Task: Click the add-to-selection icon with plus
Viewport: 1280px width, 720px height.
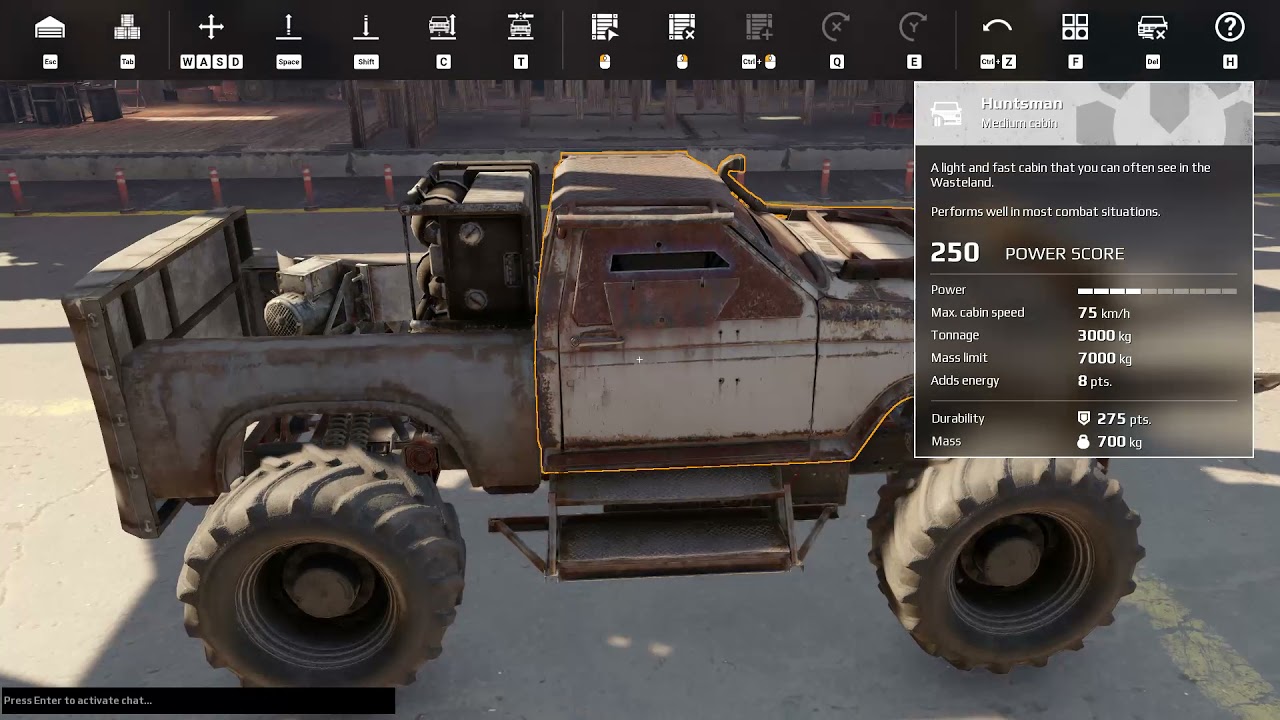Action: coord(759,27)
